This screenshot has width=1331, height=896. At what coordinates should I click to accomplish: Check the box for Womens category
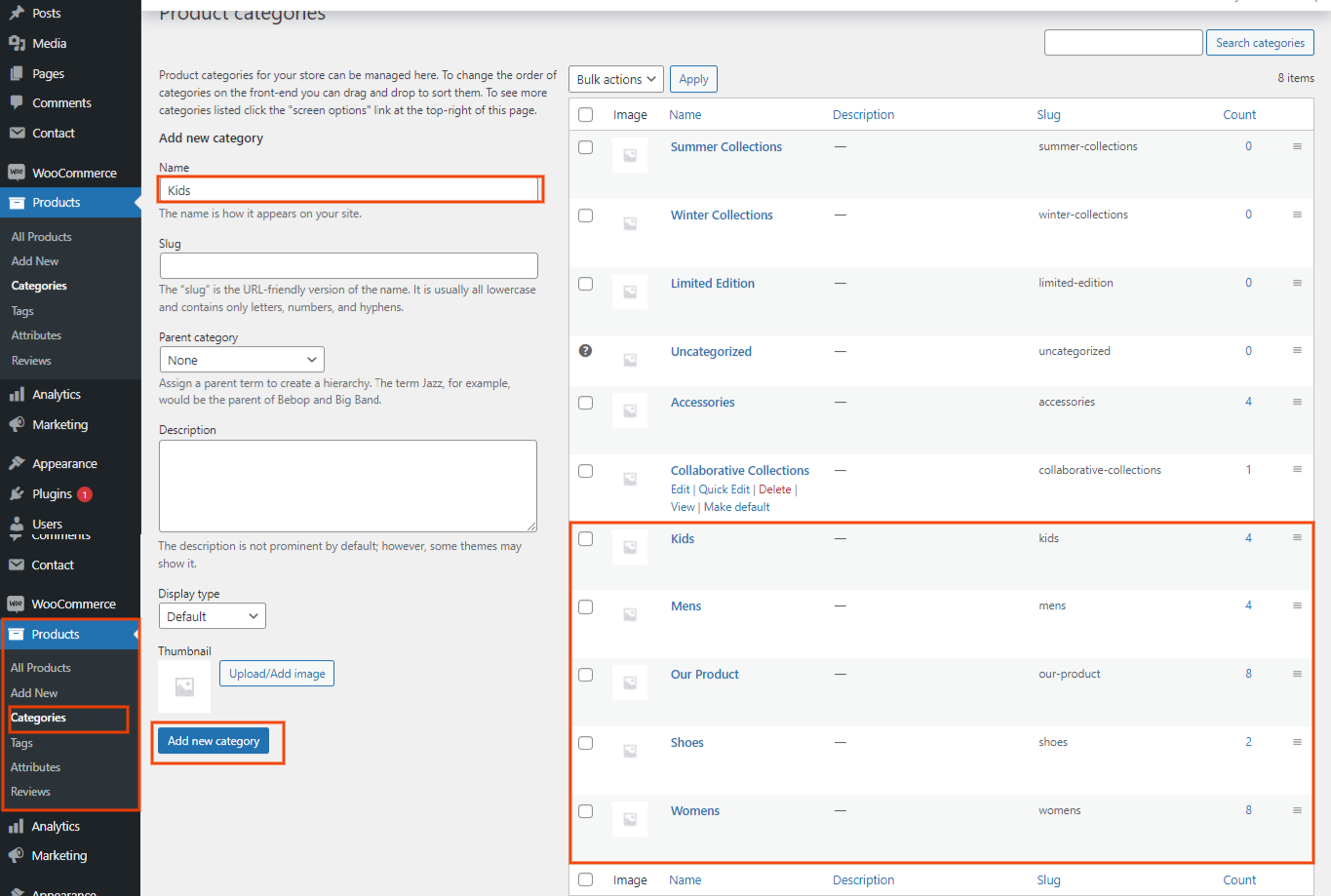(x=585, y=811)
